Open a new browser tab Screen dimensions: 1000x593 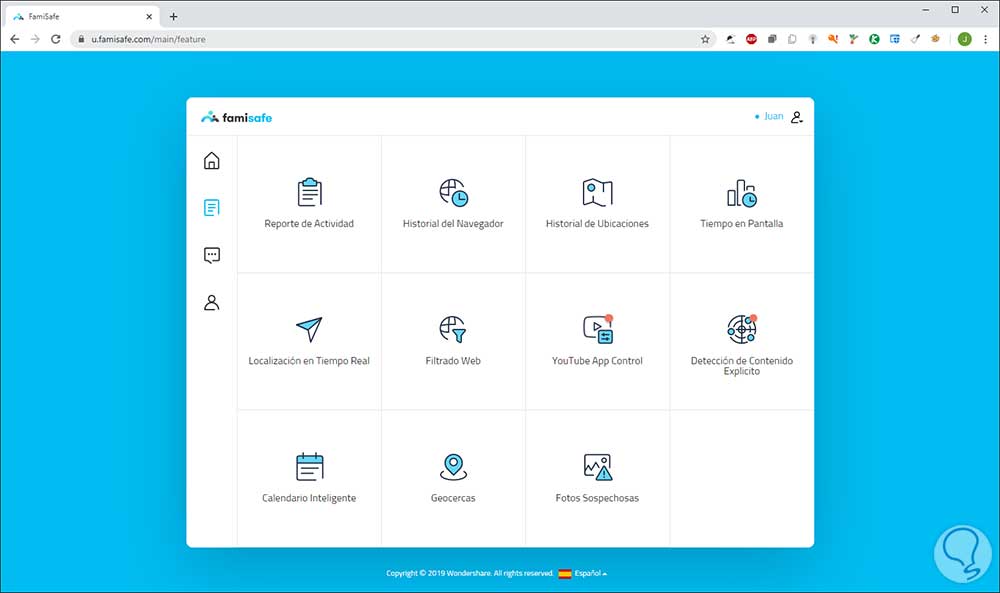point(173,17)
